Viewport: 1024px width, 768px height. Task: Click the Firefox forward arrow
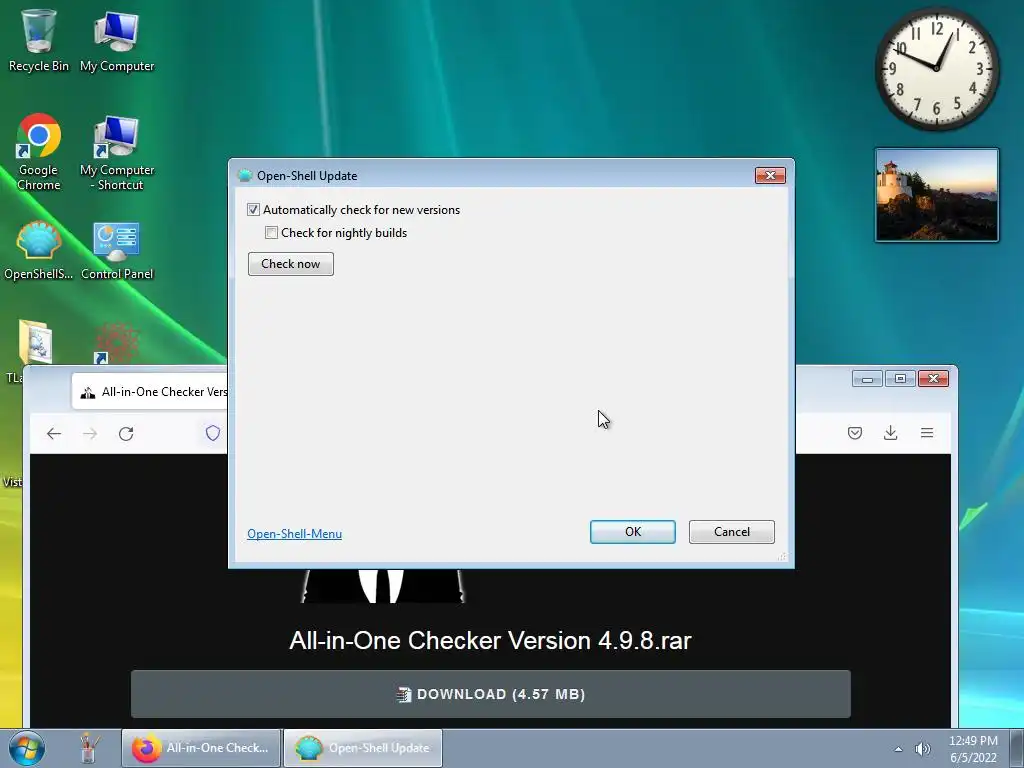click(x=90, y=434)
